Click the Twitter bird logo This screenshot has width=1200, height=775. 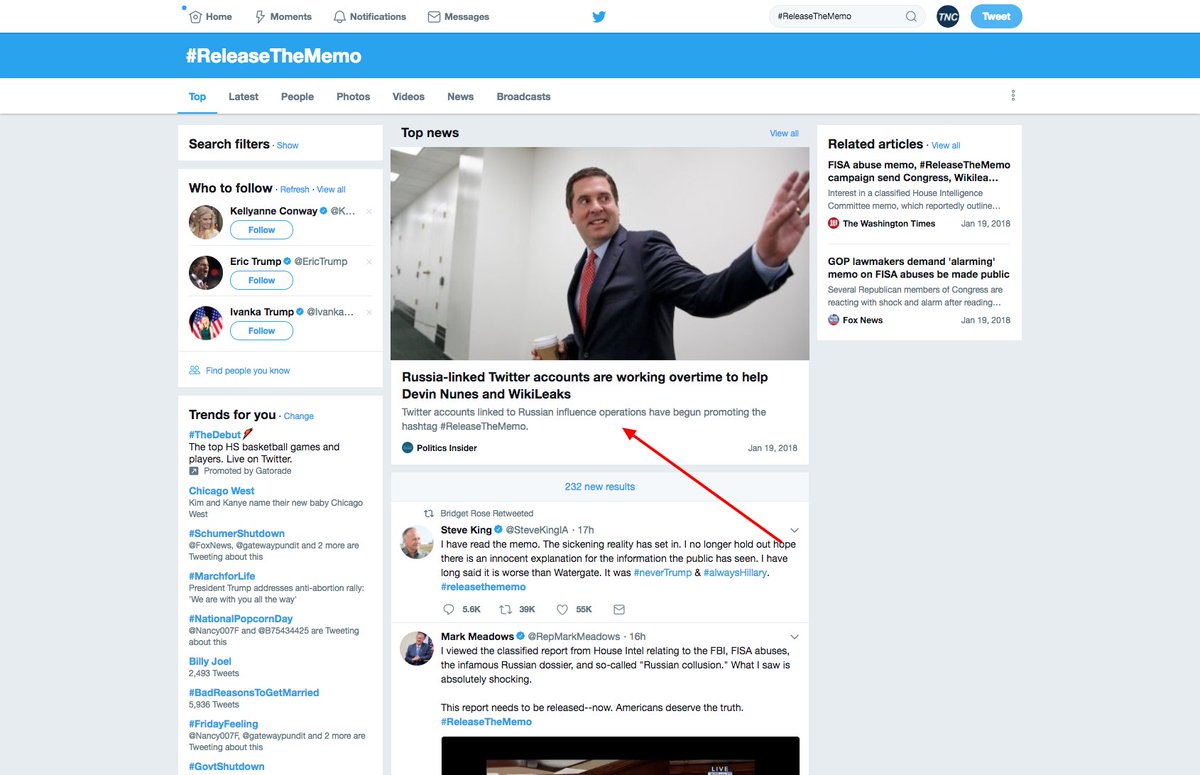tap(598, 17)
